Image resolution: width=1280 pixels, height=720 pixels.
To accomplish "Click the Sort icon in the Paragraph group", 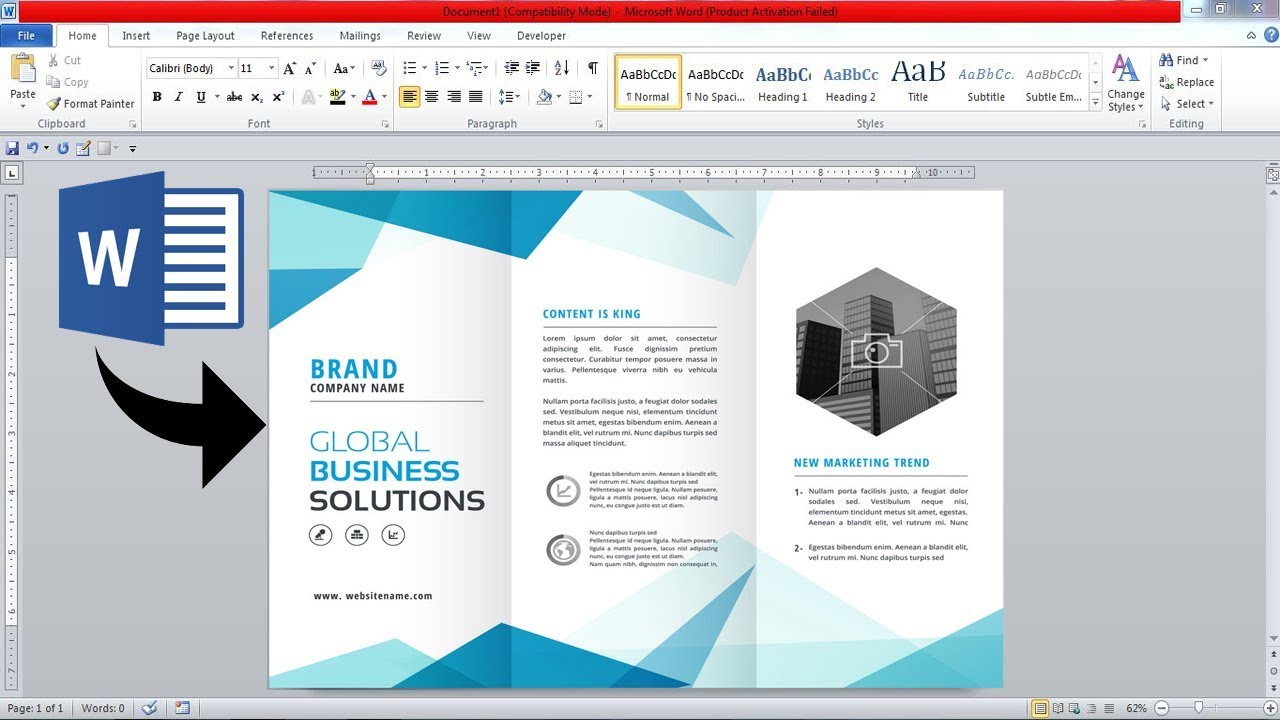I will coord(563,68).
